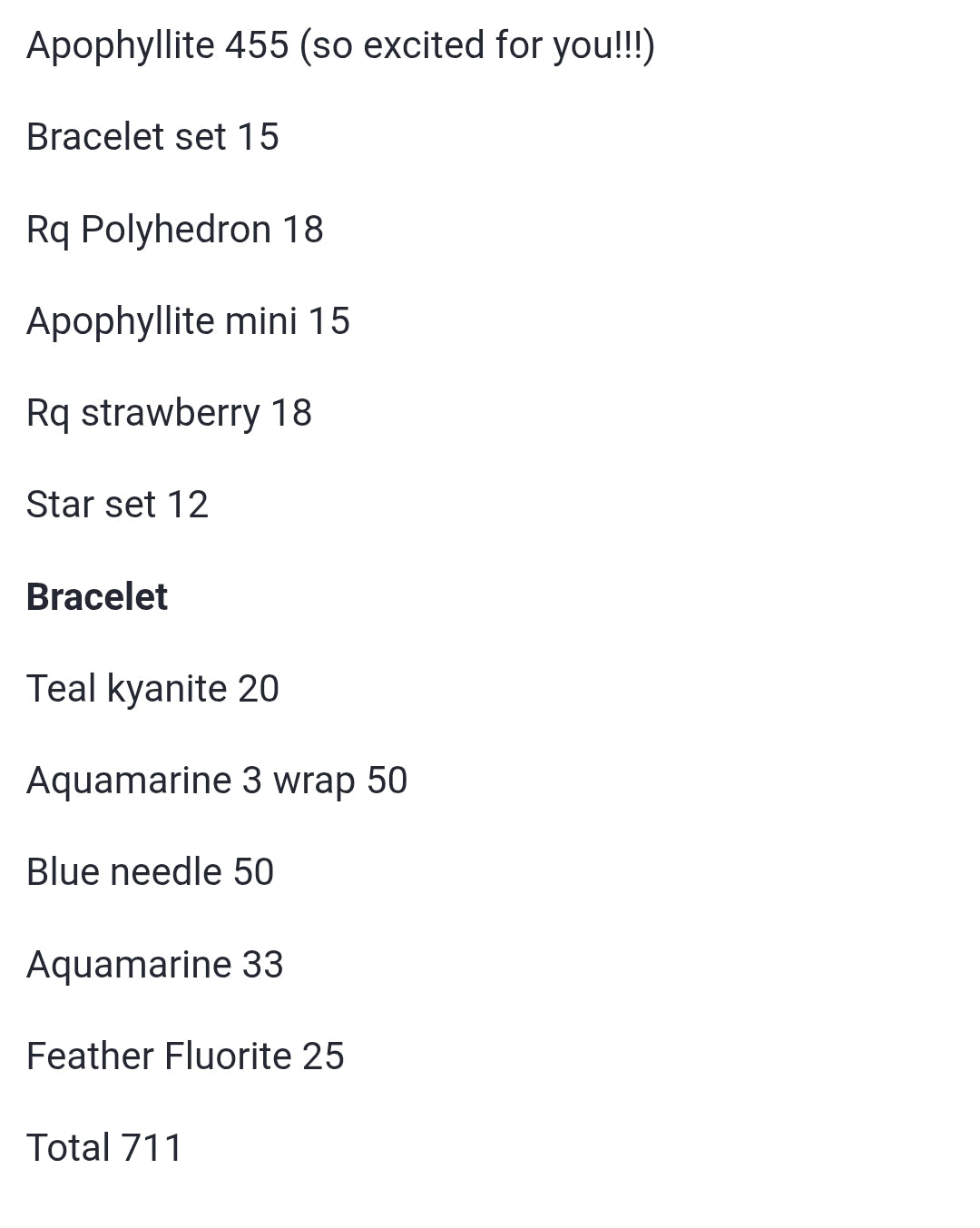The height and width of the screenshot is (1228, 980).
Task: Select the Teal kyanite 20 line
Action: point(152,689)
